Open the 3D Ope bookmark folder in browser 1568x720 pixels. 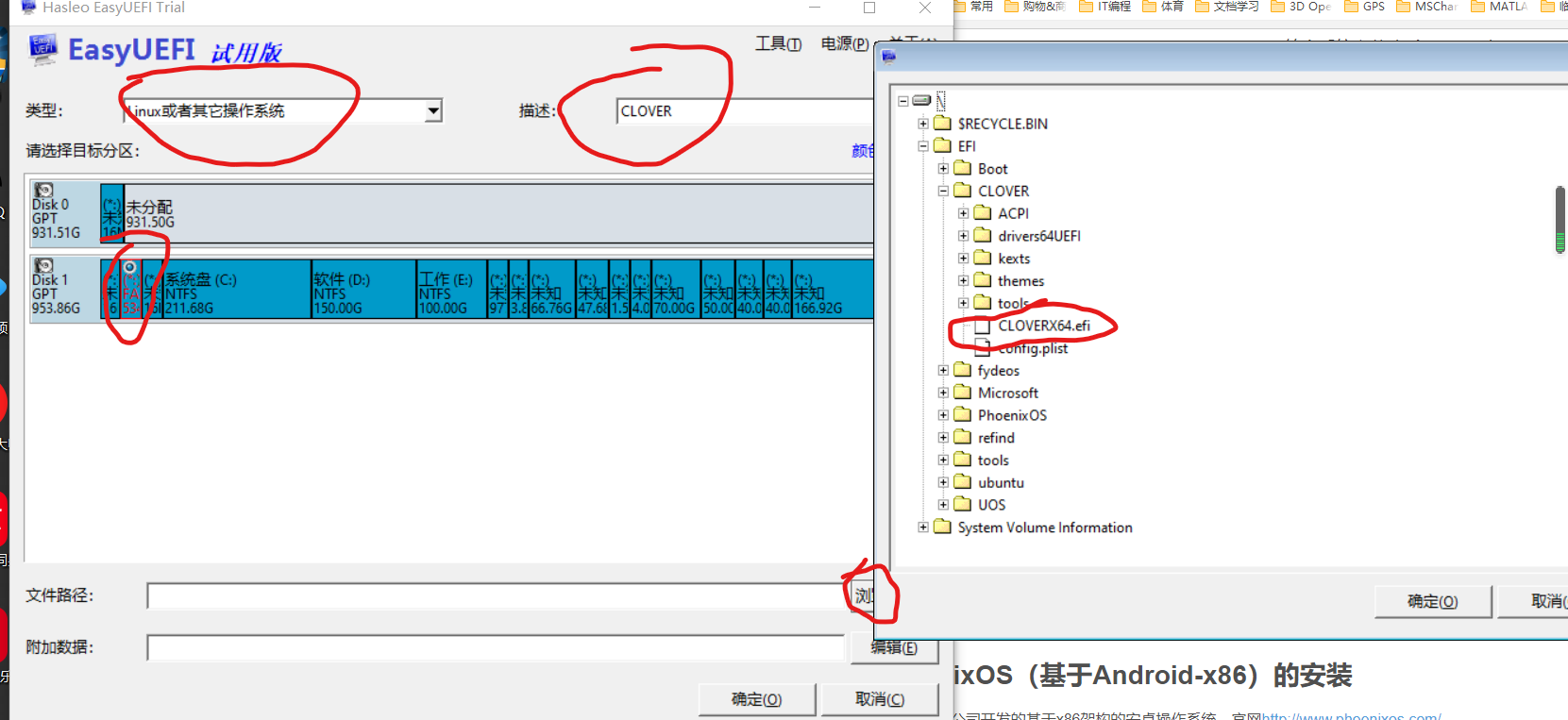pyautogui.click(x=1302, y=6)
